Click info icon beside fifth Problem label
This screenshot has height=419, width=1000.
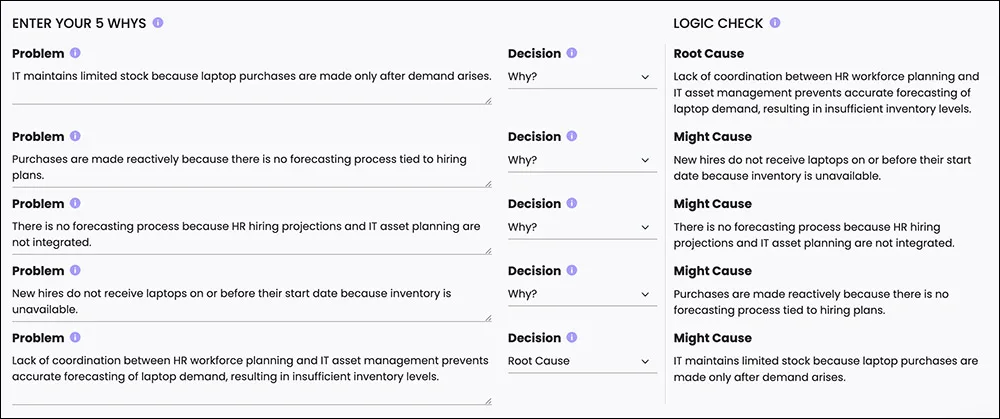pos(75,337)
